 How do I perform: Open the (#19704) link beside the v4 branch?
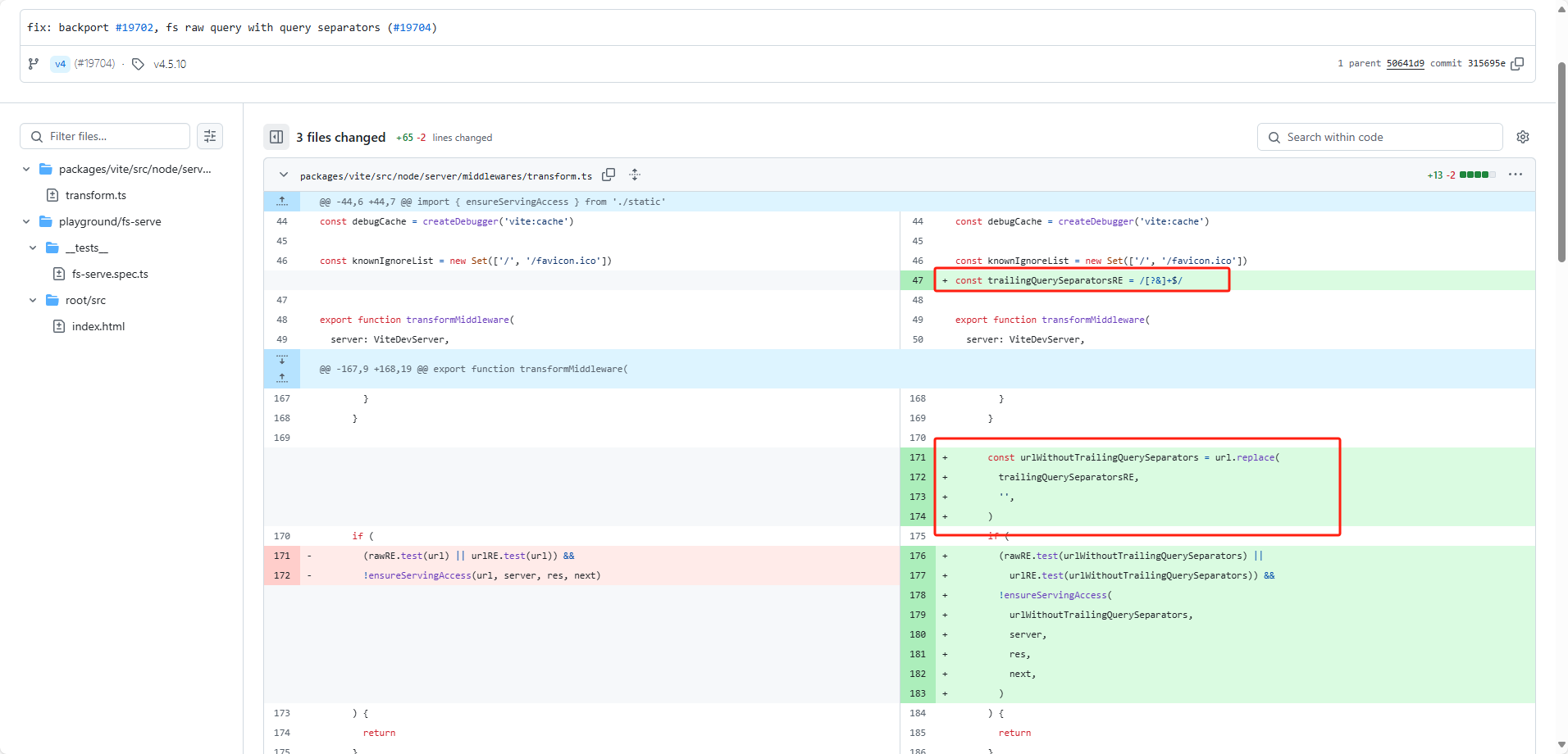(x=95, y=64)
